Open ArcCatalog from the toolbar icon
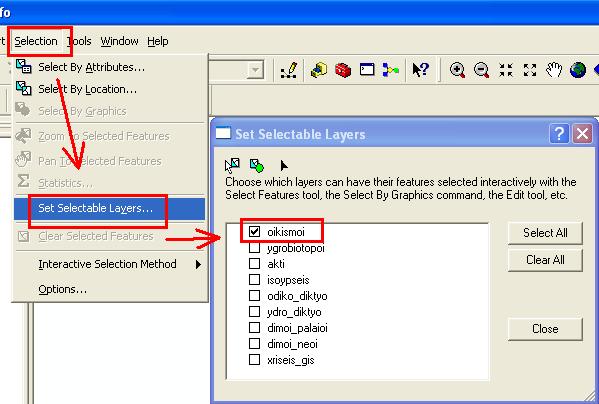The height and width of the screenshot is (404, 599). [319, 70]
